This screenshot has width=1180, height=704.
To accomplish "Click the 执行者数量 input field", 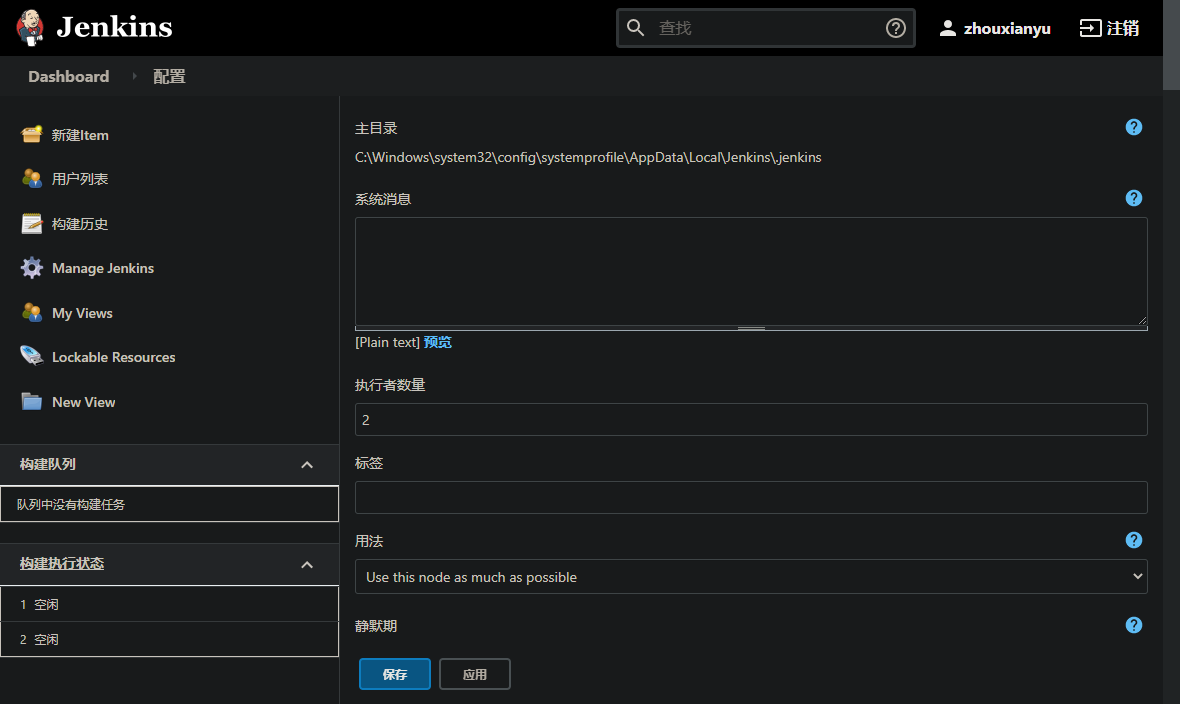I will click(x=751, y=419).
